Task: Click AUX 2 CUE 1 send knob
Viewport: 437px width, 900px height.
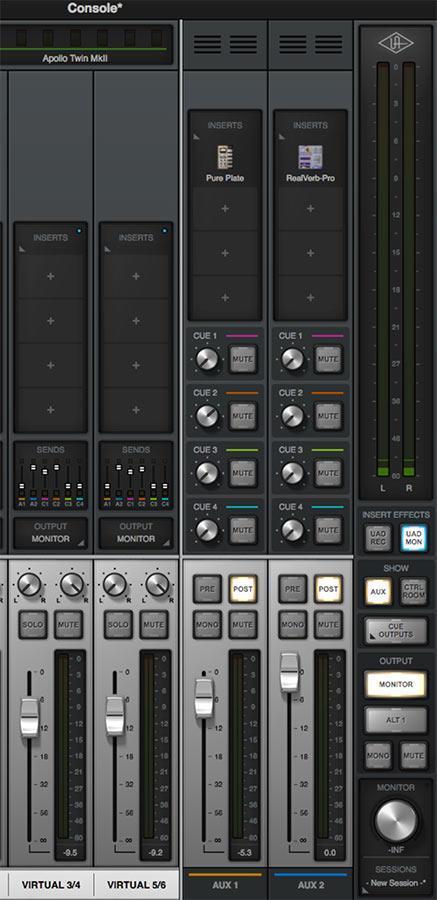Action: coord(292,359)
